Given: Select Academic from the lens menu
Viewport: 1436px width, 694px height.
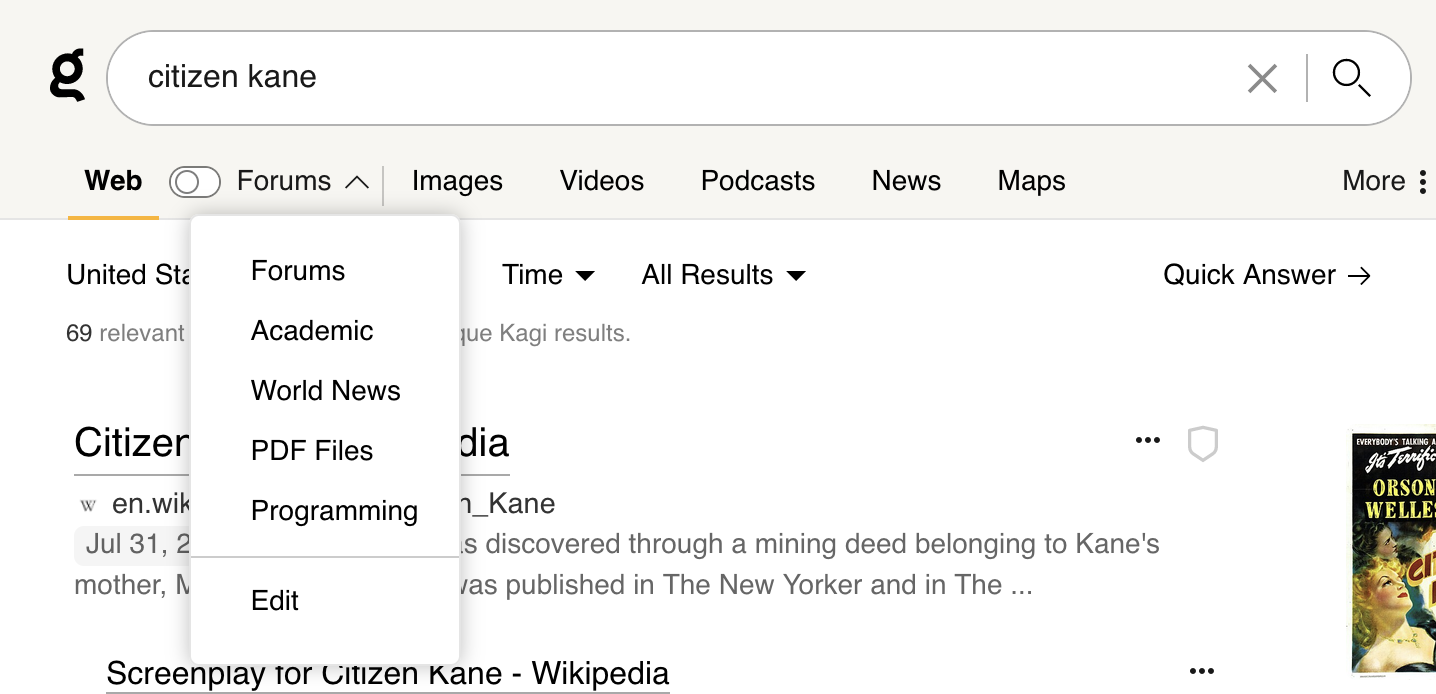Looking at the screenshot, I should coord(312,331).
